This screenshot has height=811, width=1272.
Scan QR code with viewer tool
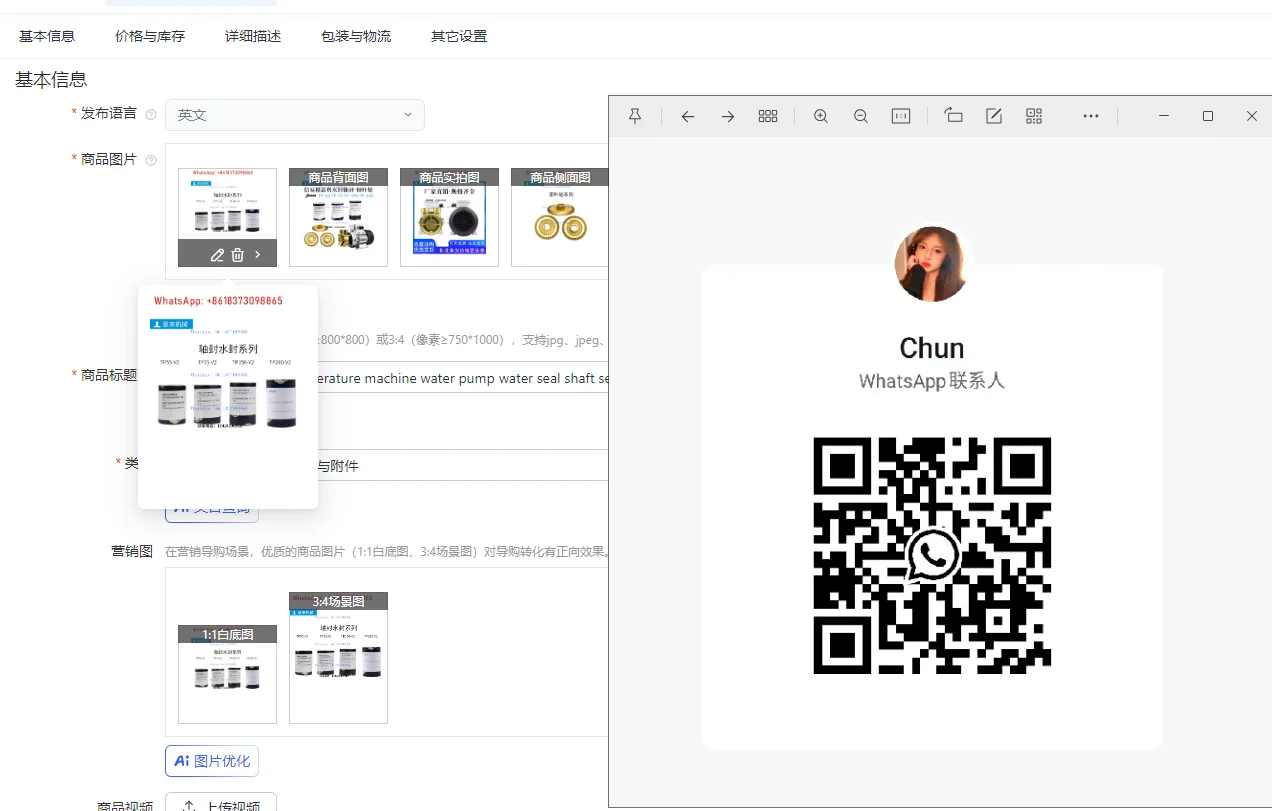1034,116
